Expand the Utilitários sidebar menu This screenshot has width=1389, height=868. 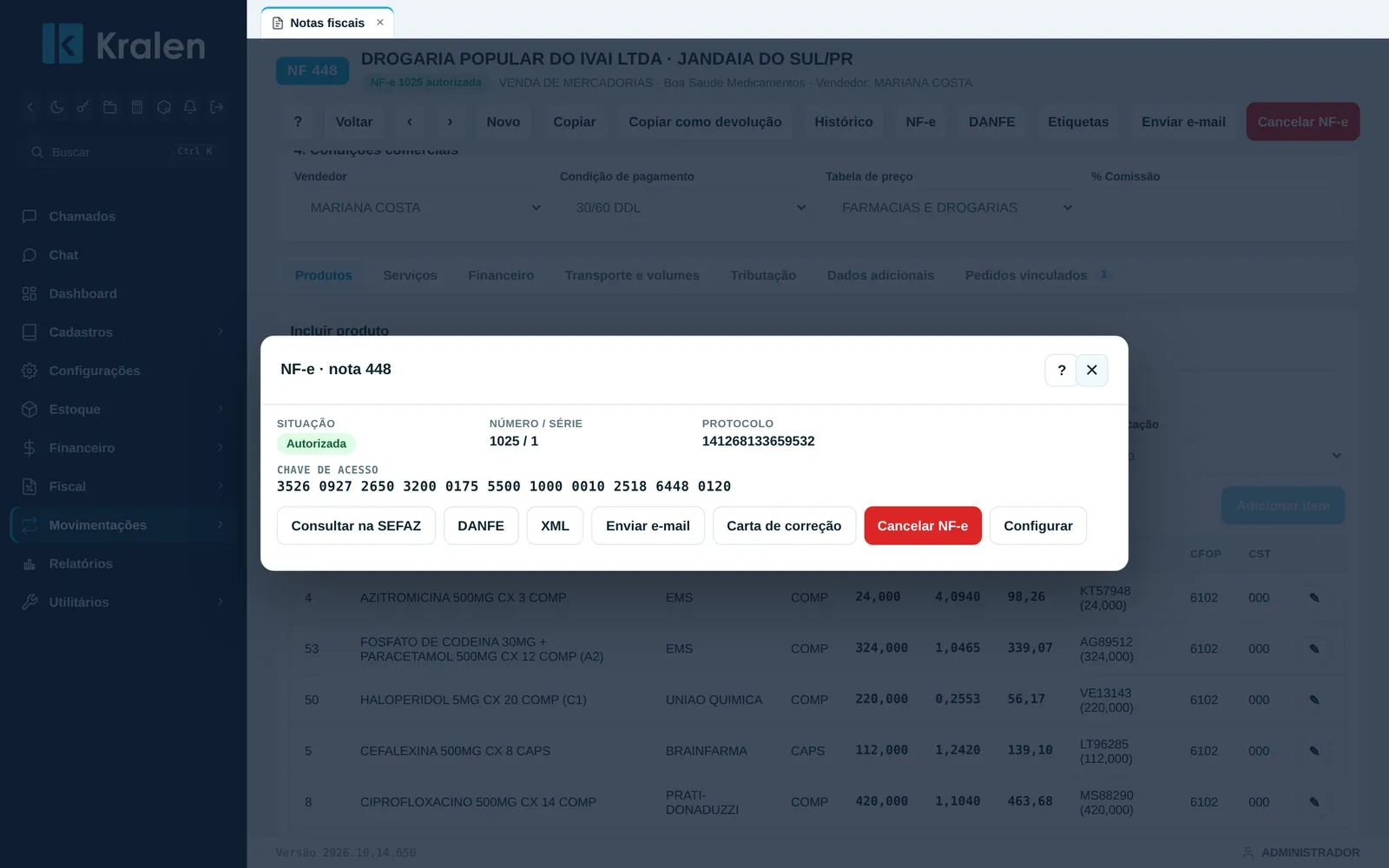click(122, 602)
